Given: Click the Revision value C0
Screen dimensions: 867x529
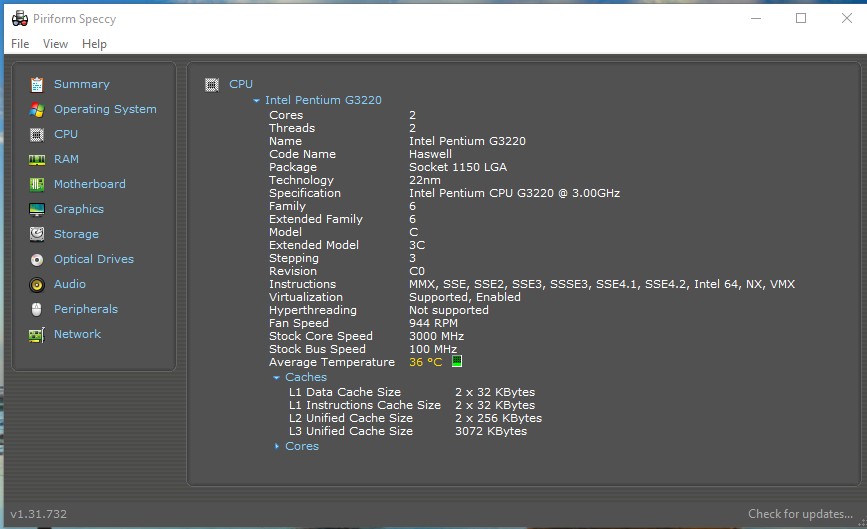Looking at the screenshot, I should (x=417, y=271).
